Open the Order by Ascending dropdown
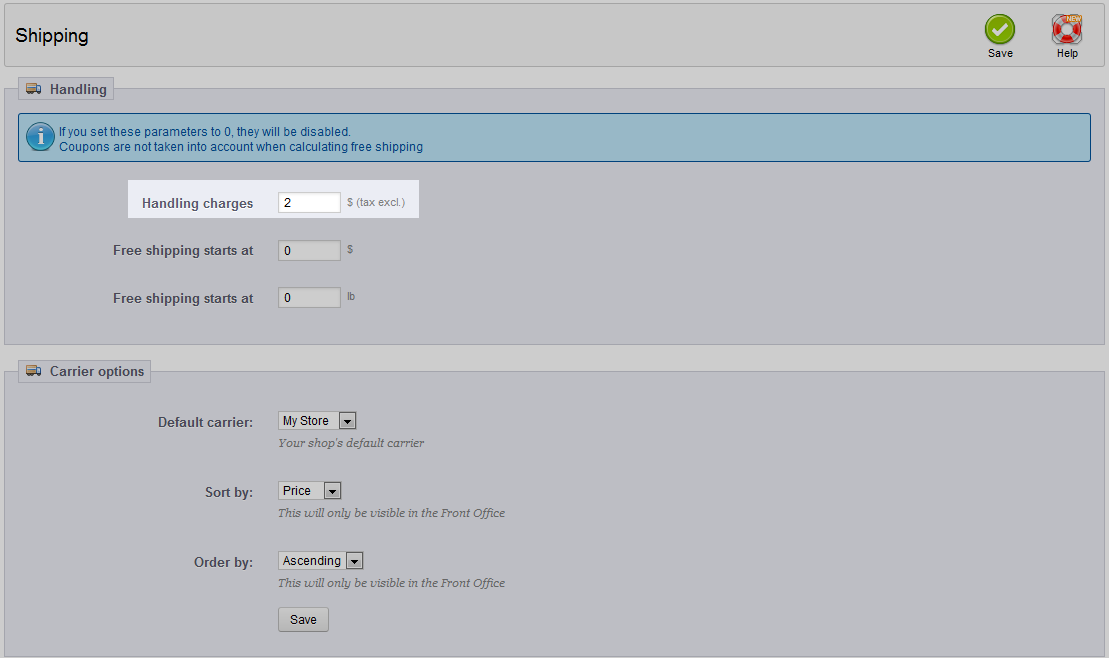 pos(321,561)
